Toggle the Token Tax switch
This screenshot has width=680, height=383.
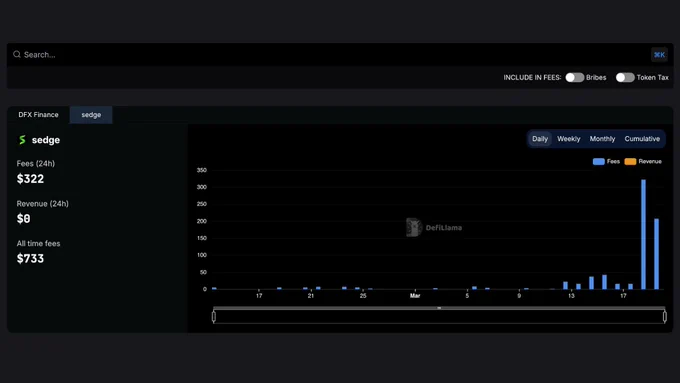(625, 77)
